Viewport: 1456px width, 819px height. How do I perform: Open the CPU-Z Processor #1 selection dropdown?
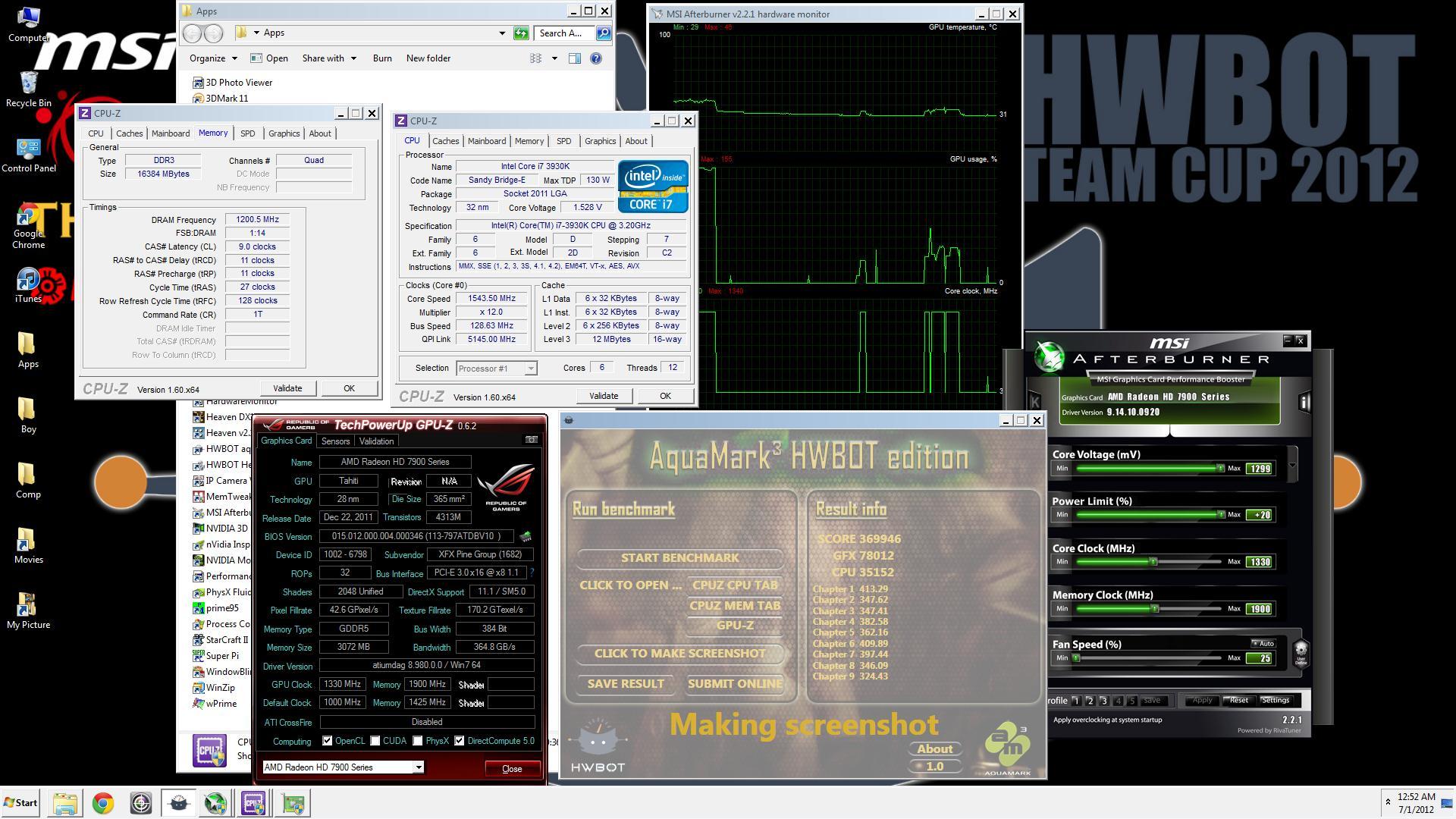tap(530, 369)
